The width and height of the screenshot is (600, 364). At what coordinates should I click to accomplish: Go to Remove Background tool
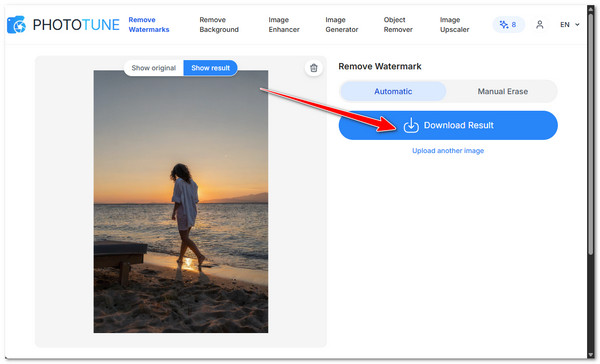tap(219, 24)
